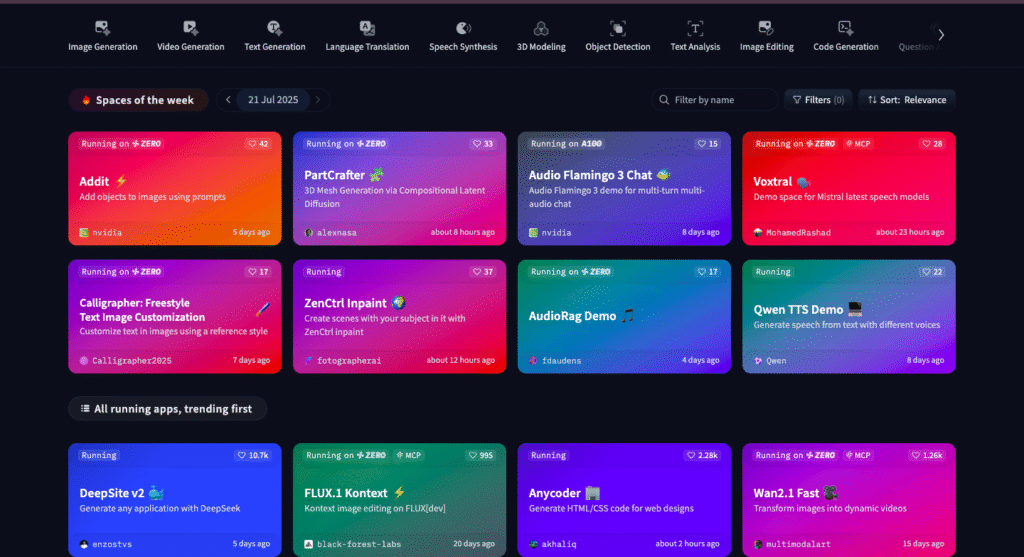Click the search magnifier icon

664,100
